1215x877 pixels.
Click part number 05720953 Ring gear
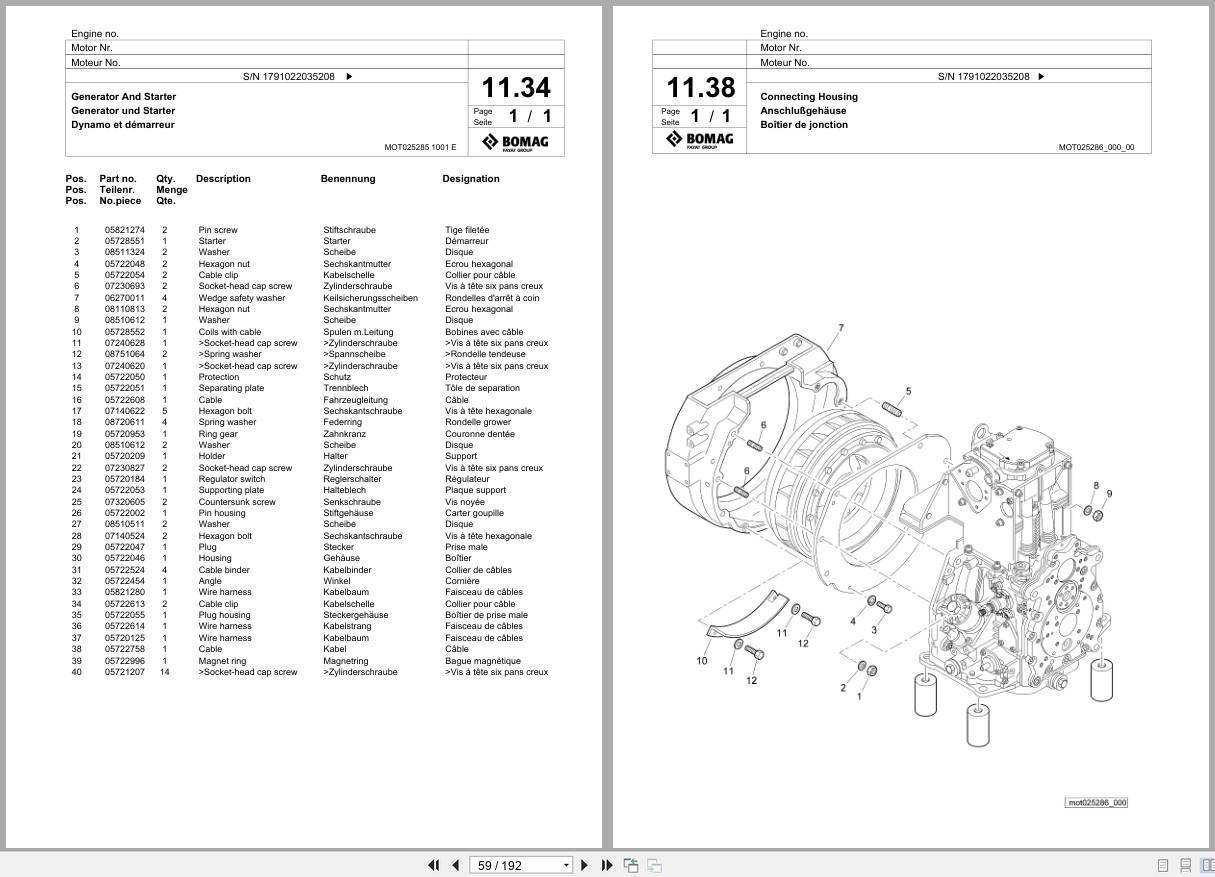point(125,434)
